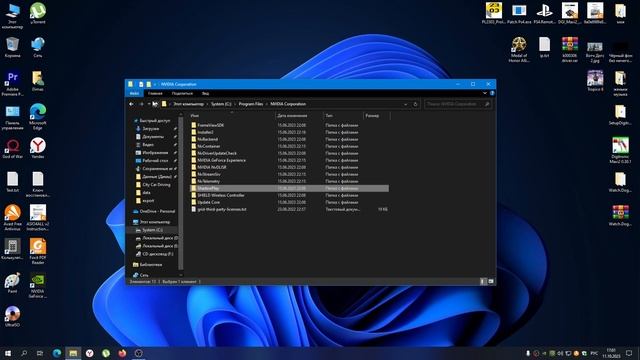Open taskbar search magnifier

point(24,353)
